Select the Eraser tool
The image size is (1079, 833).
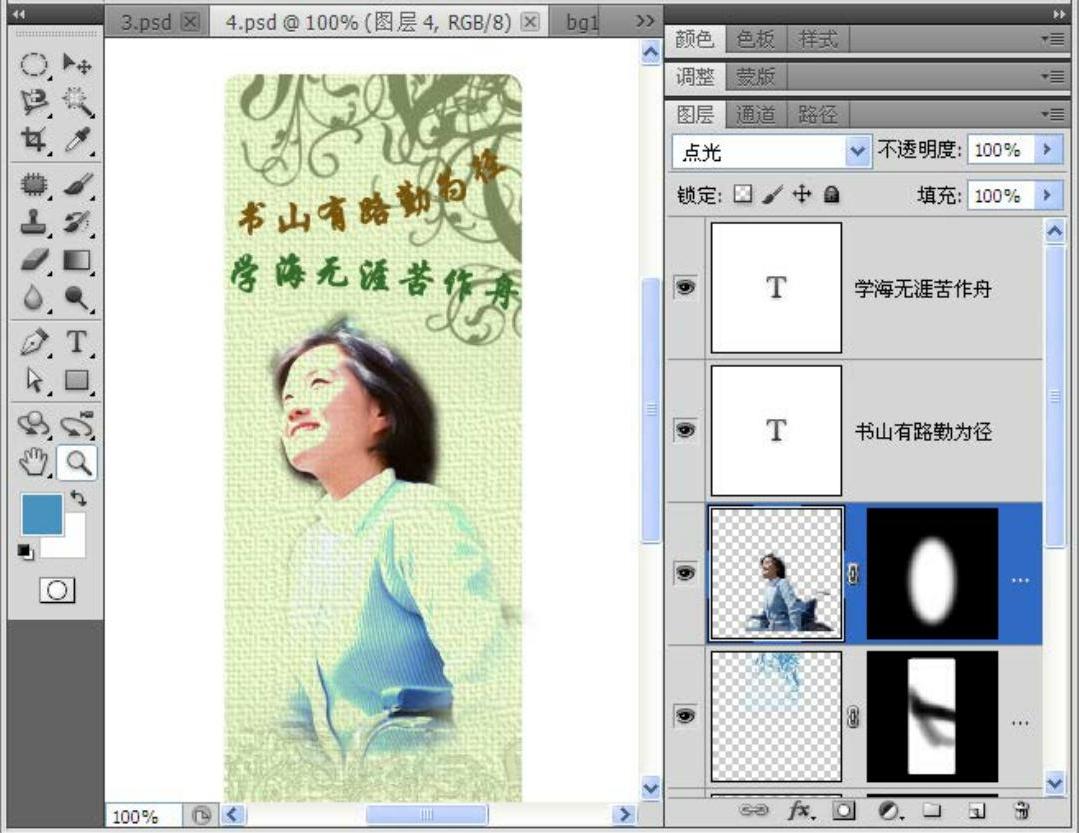pos(34,260)
